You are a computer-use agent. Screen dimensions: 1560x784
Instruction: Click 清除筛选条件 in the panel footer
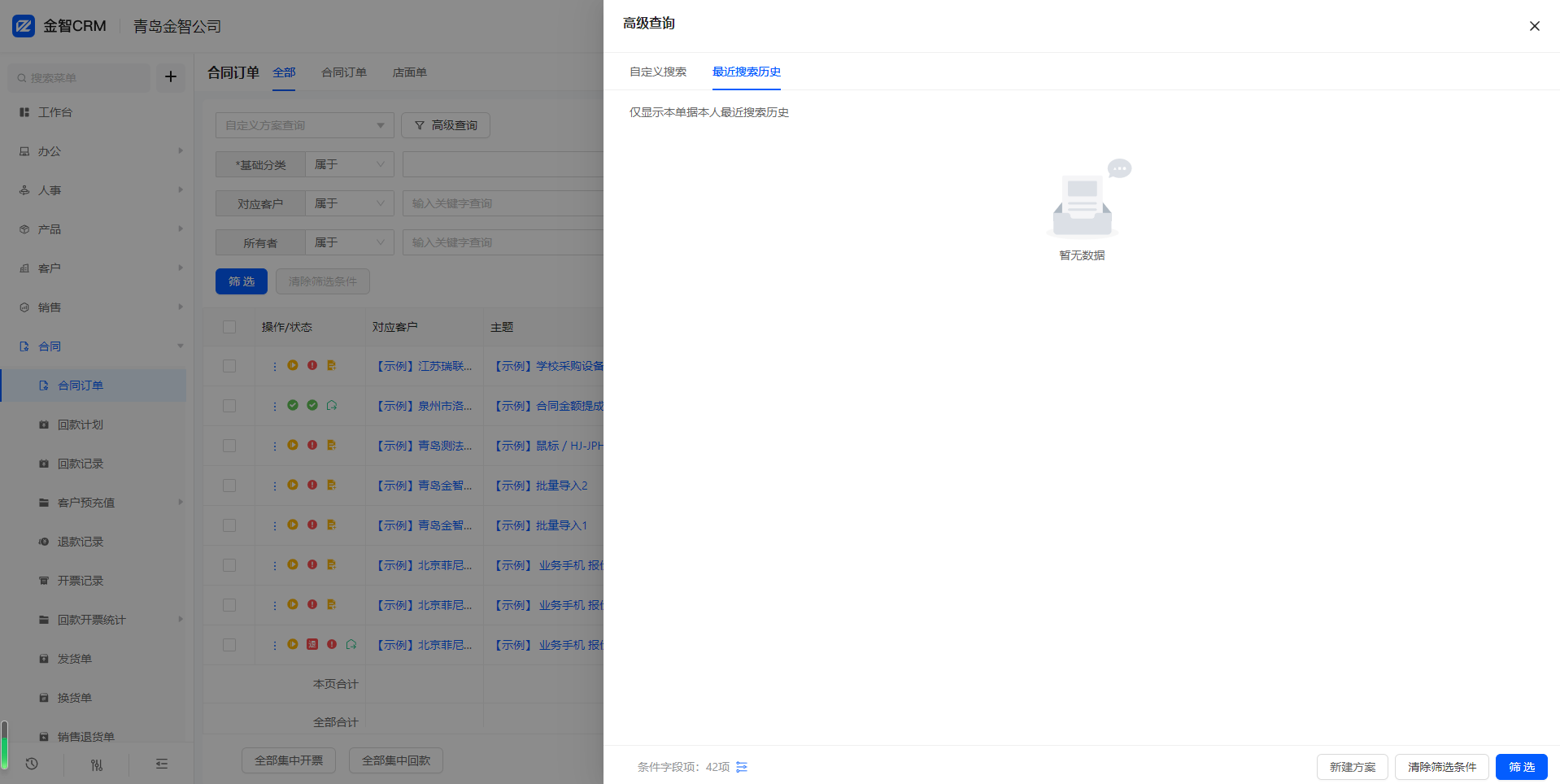click(1442, 767)
